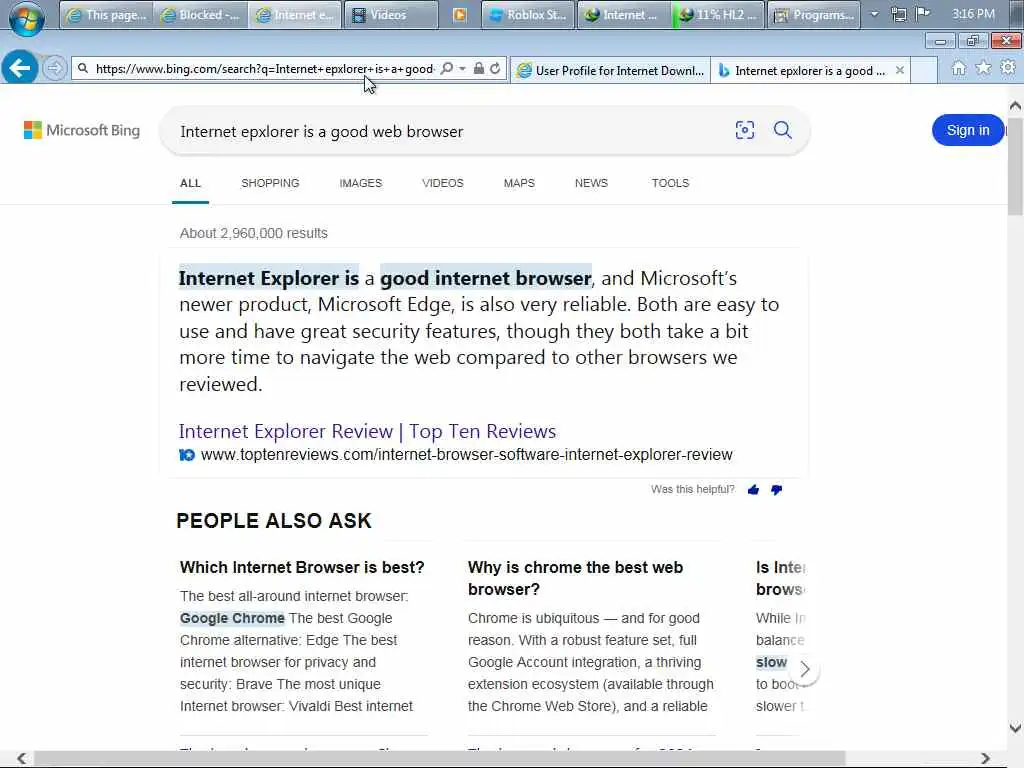Click the Sign in button

967,130
